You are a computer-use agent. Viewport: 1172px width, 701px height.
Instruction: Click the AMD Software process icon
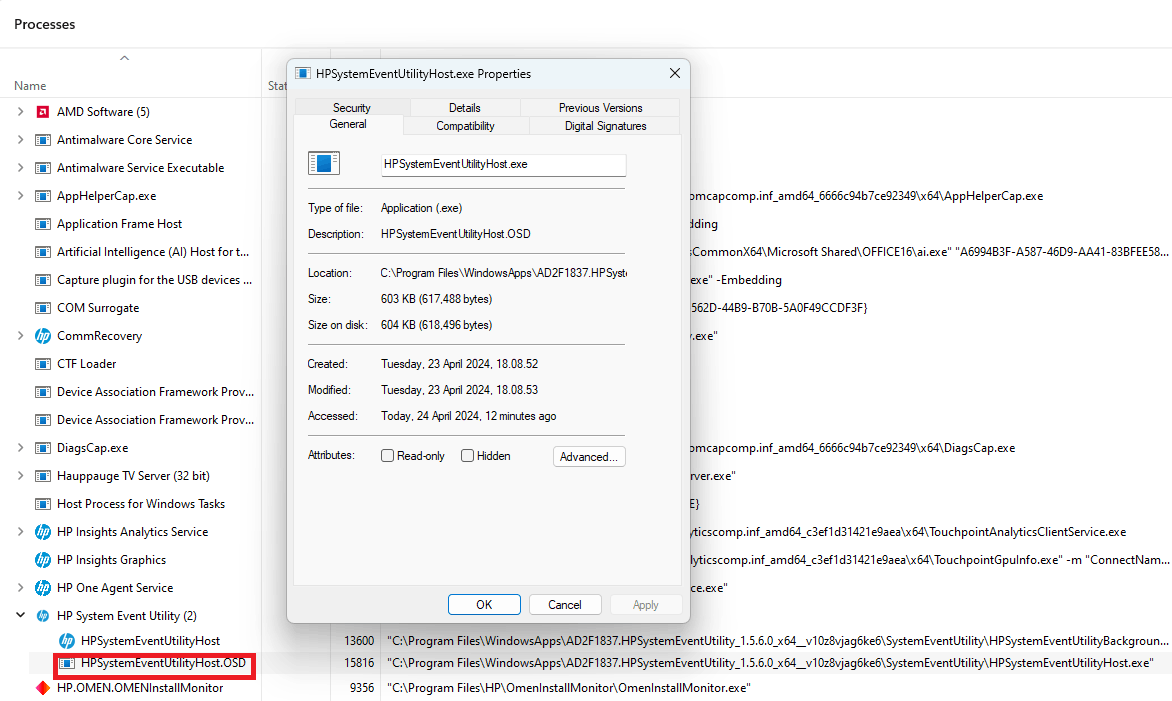(x=43, y=112)
